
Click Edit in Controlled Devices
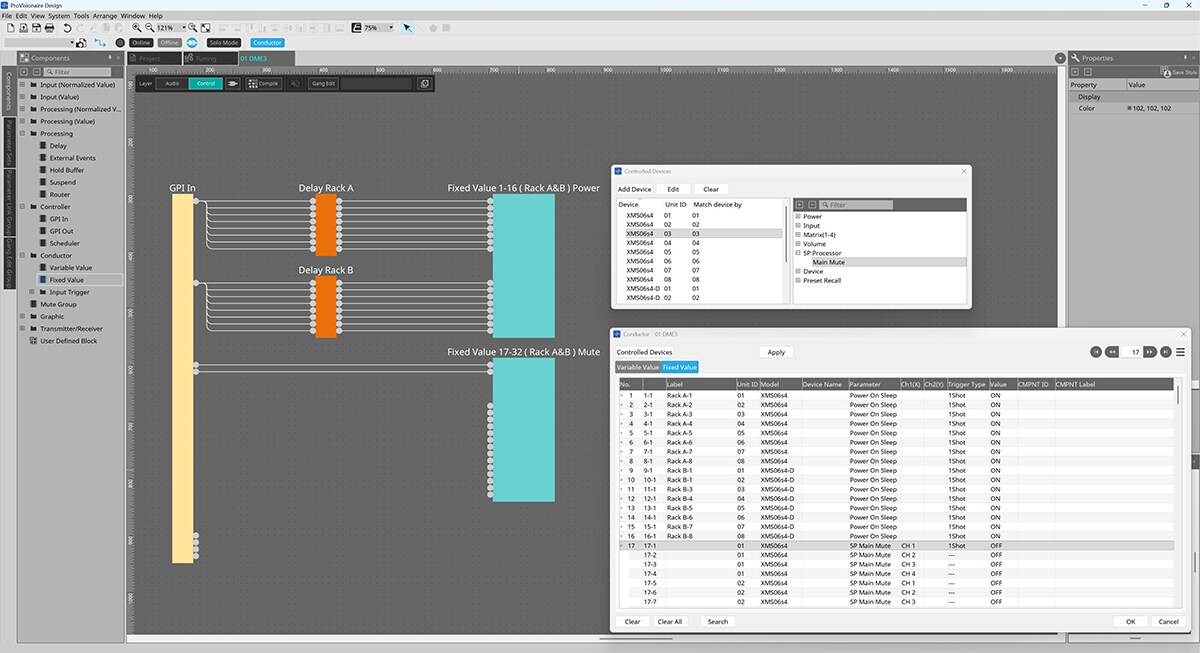[673, 189]
